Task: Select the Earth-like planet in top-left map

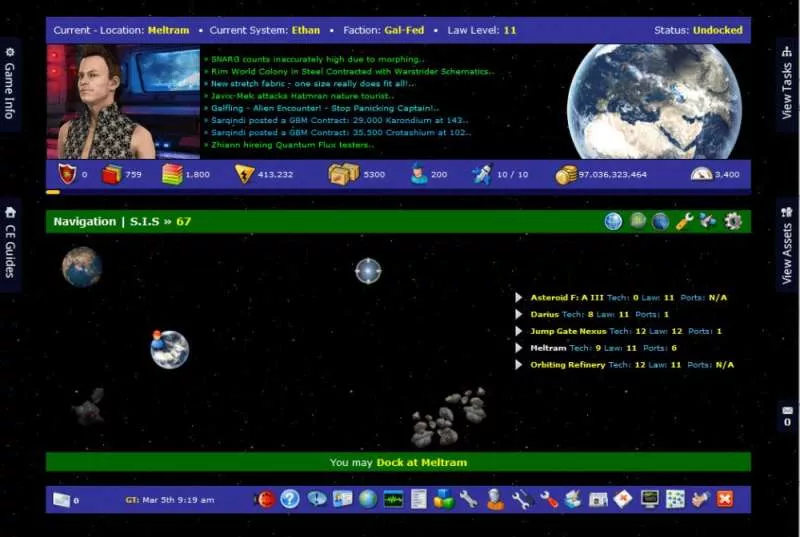Action: [x=82, y=266]
